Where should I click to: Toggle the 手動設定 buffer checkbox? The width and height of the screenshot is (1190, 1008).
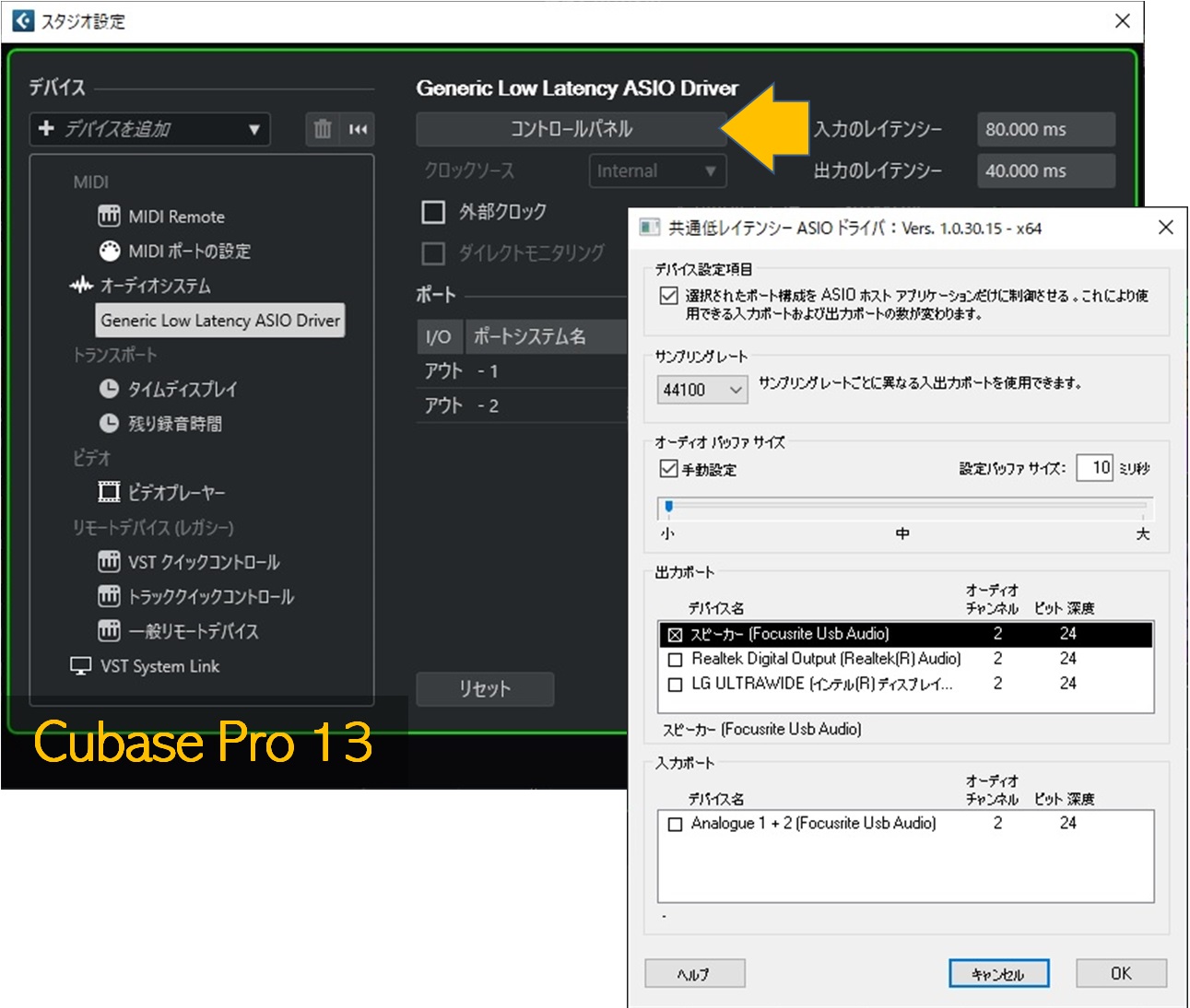(669, 469)
